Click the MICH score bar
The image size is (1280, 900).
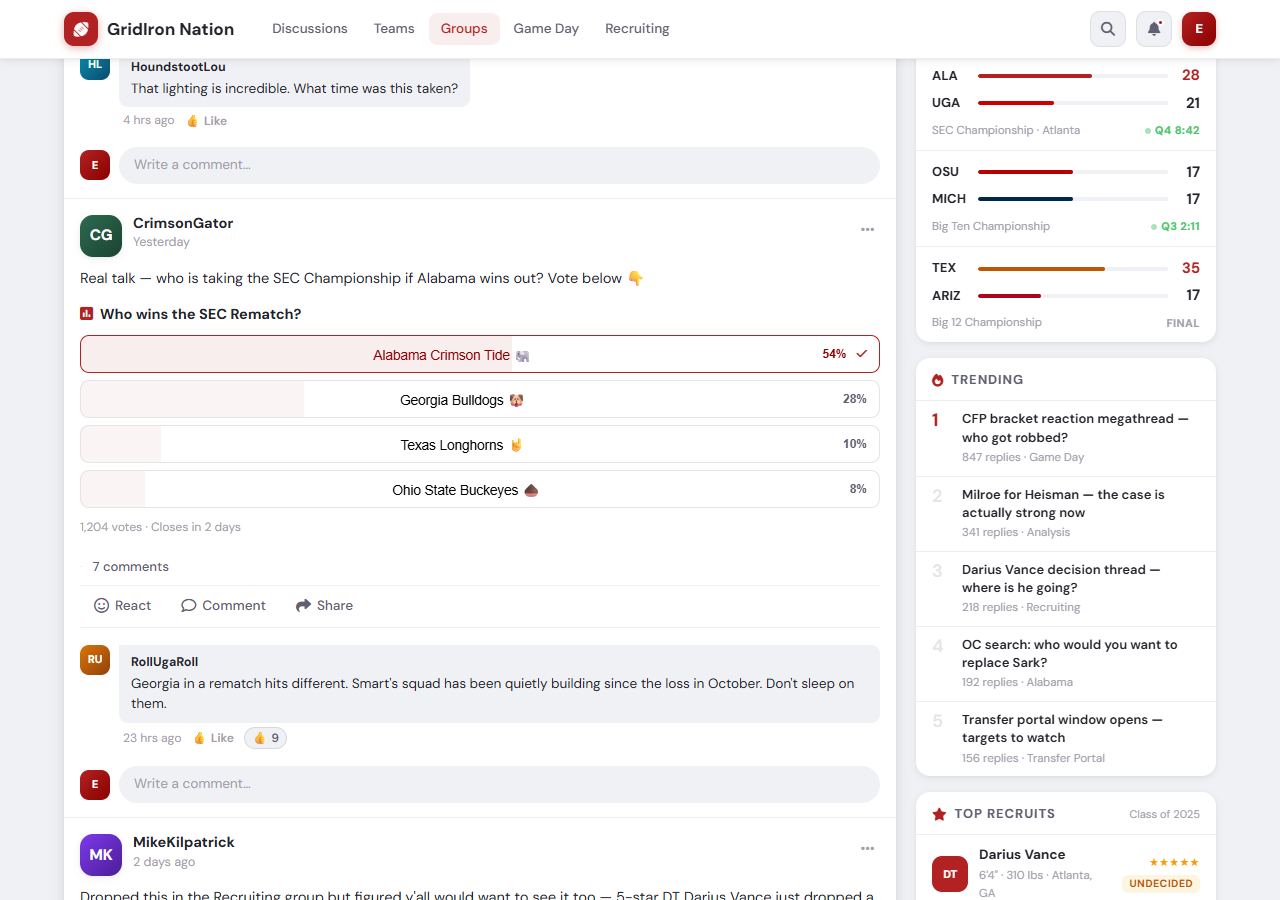[1073, 199]
